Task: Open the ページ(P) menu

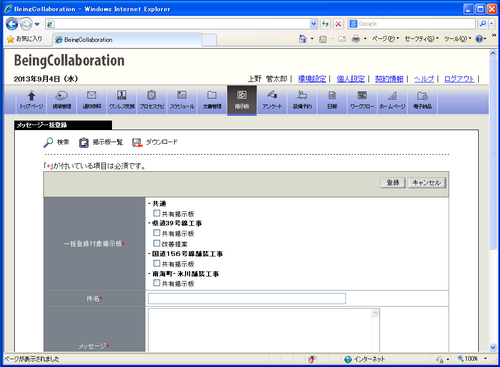Action: click(x=385, y=39)
